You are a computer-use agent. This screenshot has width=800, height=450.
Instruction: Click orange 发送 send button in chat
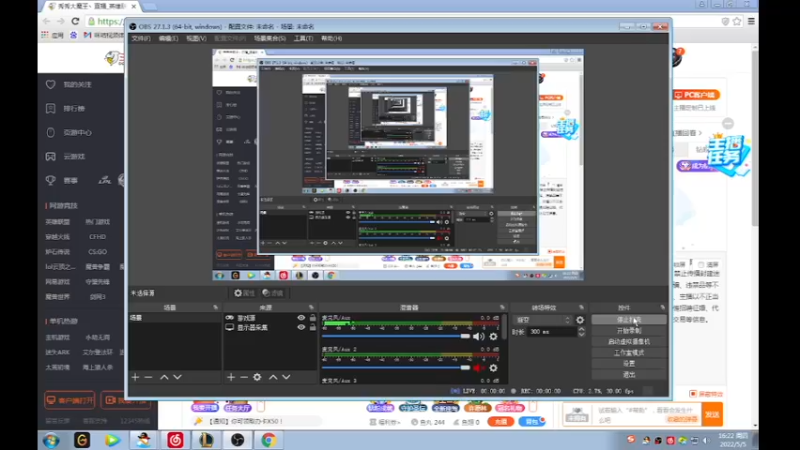712,414
